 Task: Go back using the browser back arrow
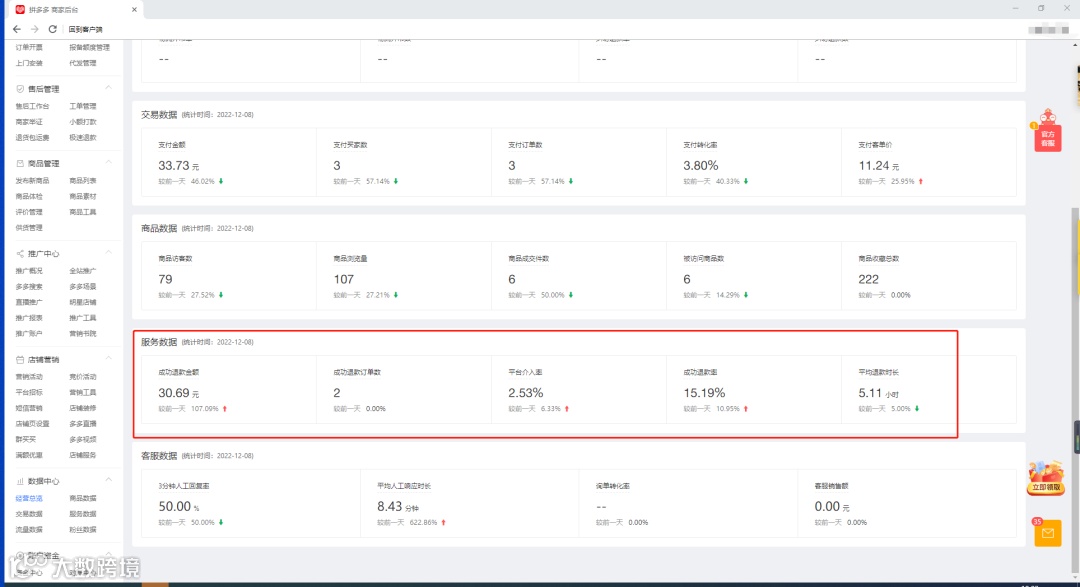pyautogui.click(x=17, y=29)
